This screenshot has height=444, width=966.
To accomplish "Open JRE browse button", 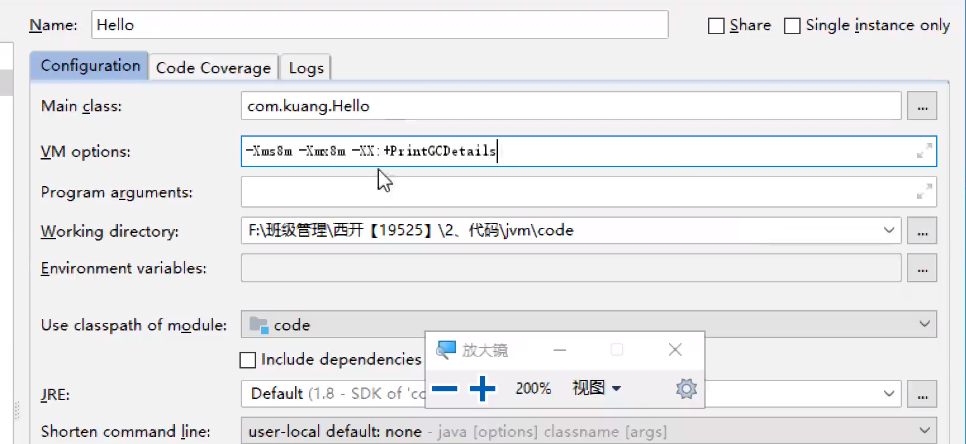I will 922,394.
